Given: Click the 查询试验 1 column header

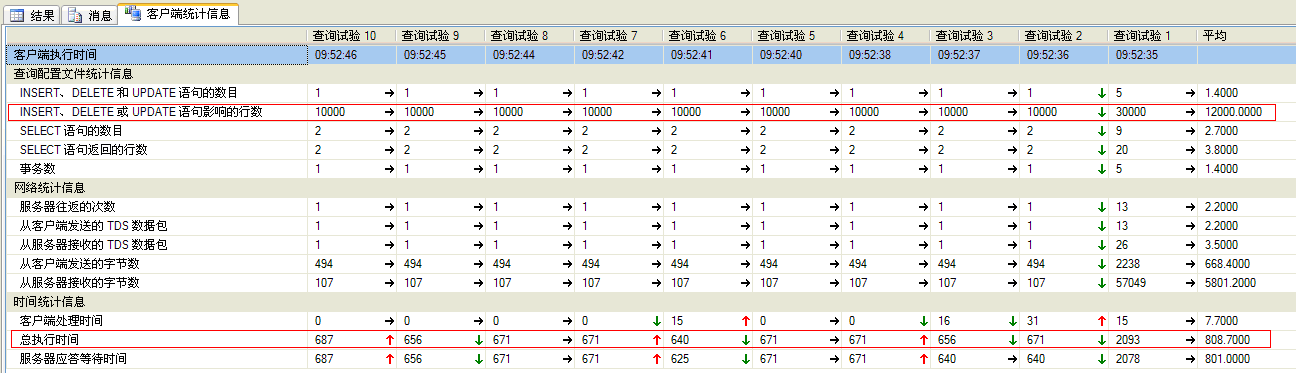Looking at the screenshot, I should coord(1152,35).
